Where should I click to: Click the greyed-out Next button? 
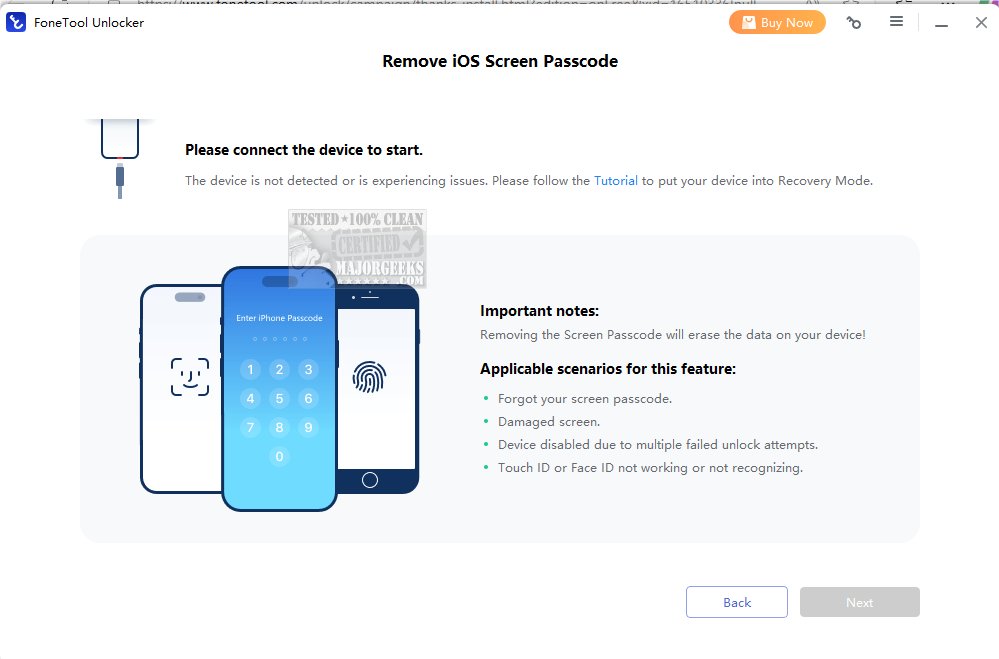point(859,602)
